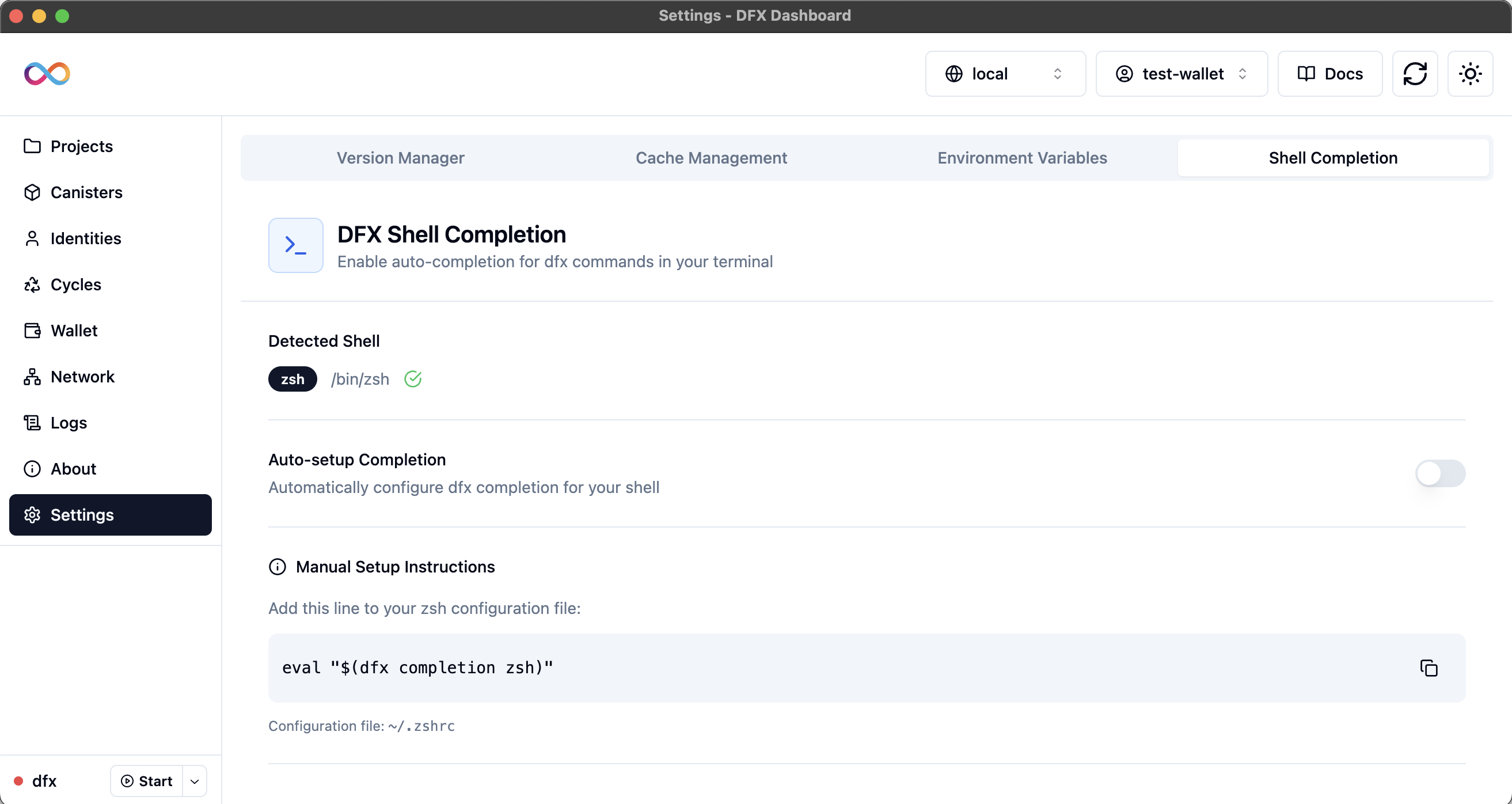Viewport: 1512px width, 804px height.
Task: Expand the Start button options chevron
Action: pos(194,781)
